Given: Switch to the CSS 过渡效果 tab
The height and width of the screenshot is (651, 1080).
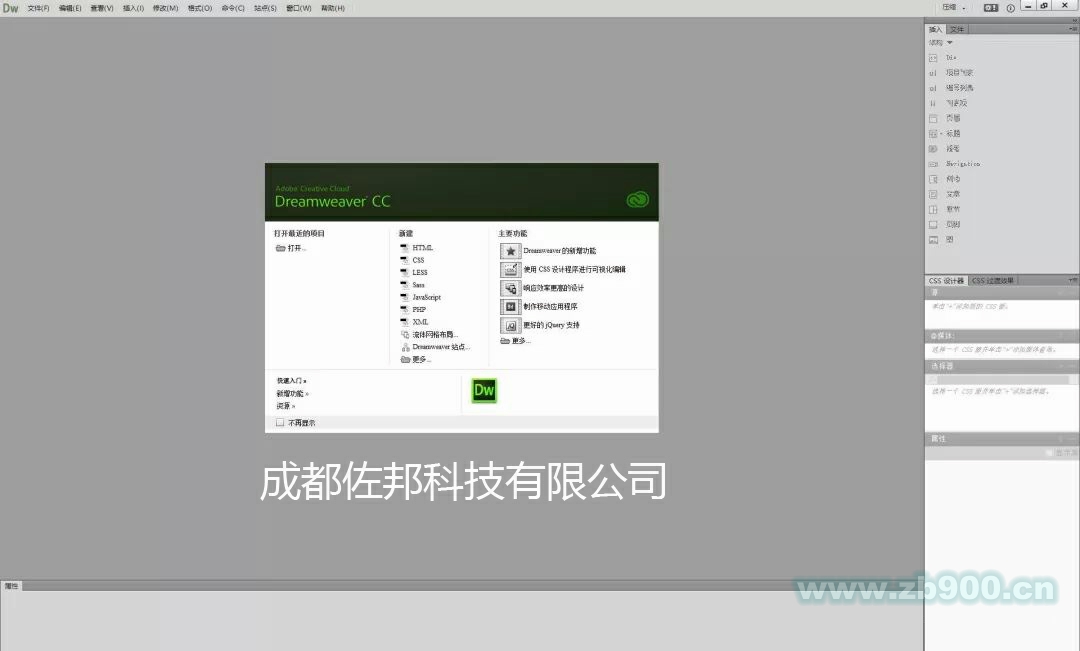Looking at the screenshot, I should pos(997,280).
